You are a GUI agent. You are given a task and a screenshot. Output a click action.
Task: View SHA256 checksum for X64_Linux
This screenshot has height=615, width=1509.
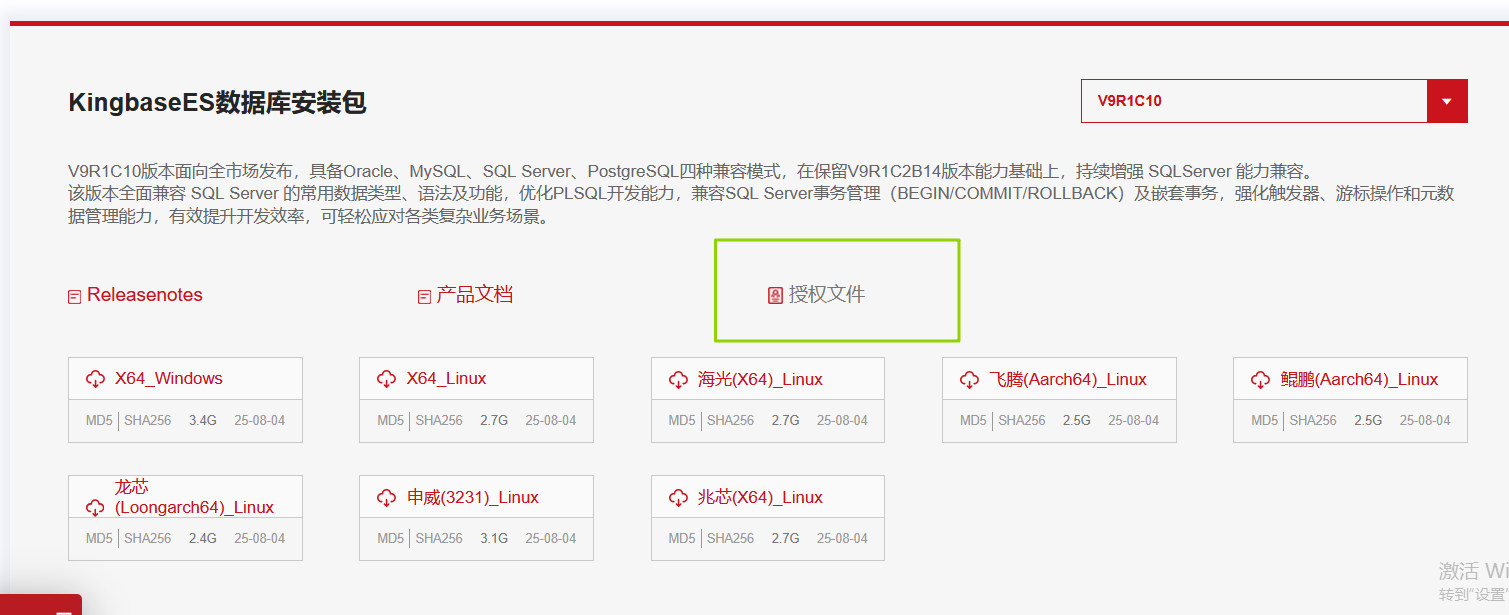point(439,420)
